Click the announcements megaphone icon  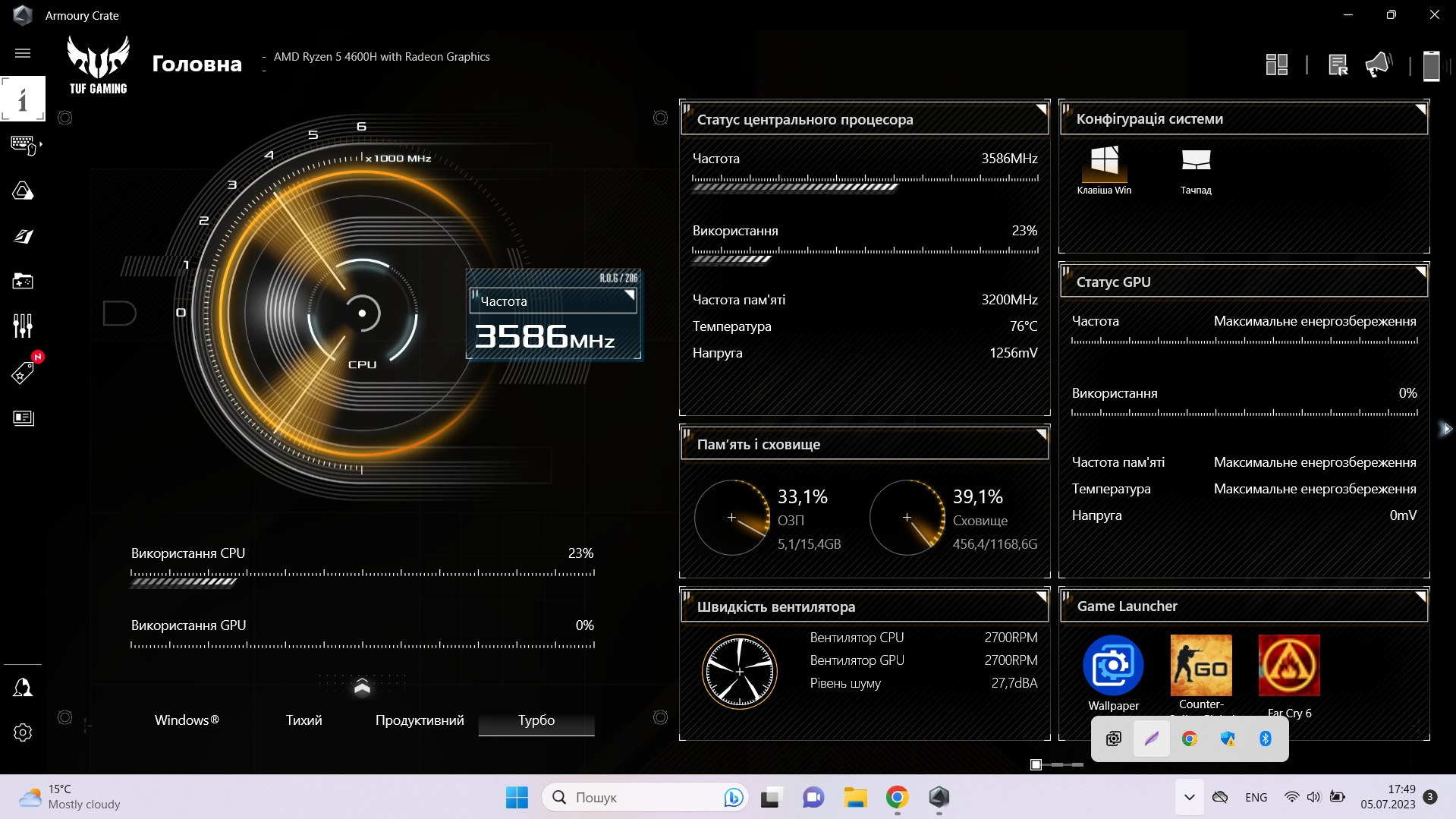(1378, 65)
